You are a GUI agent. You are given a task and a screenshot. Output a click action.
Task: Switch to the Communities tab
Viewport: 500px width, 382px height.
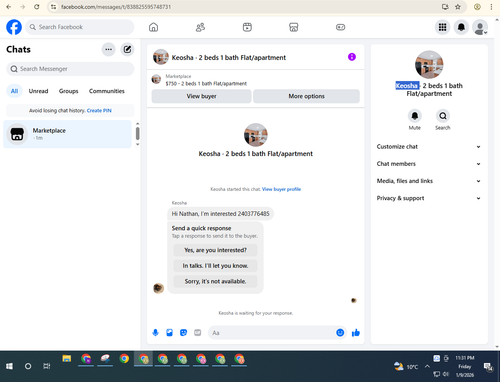107,91
